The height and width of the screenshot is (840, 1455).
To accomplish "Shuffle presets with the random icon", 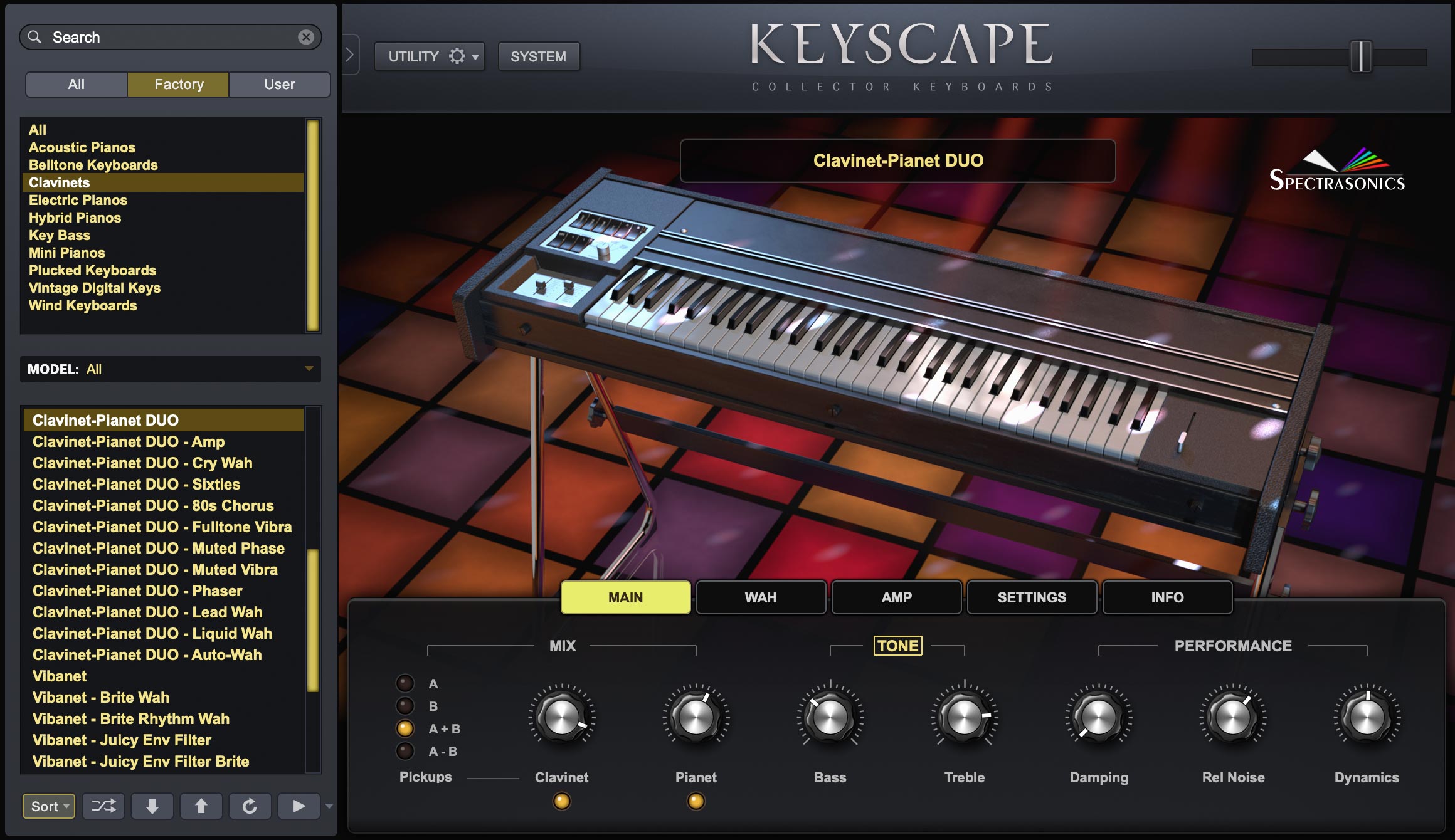I will 103,806.
